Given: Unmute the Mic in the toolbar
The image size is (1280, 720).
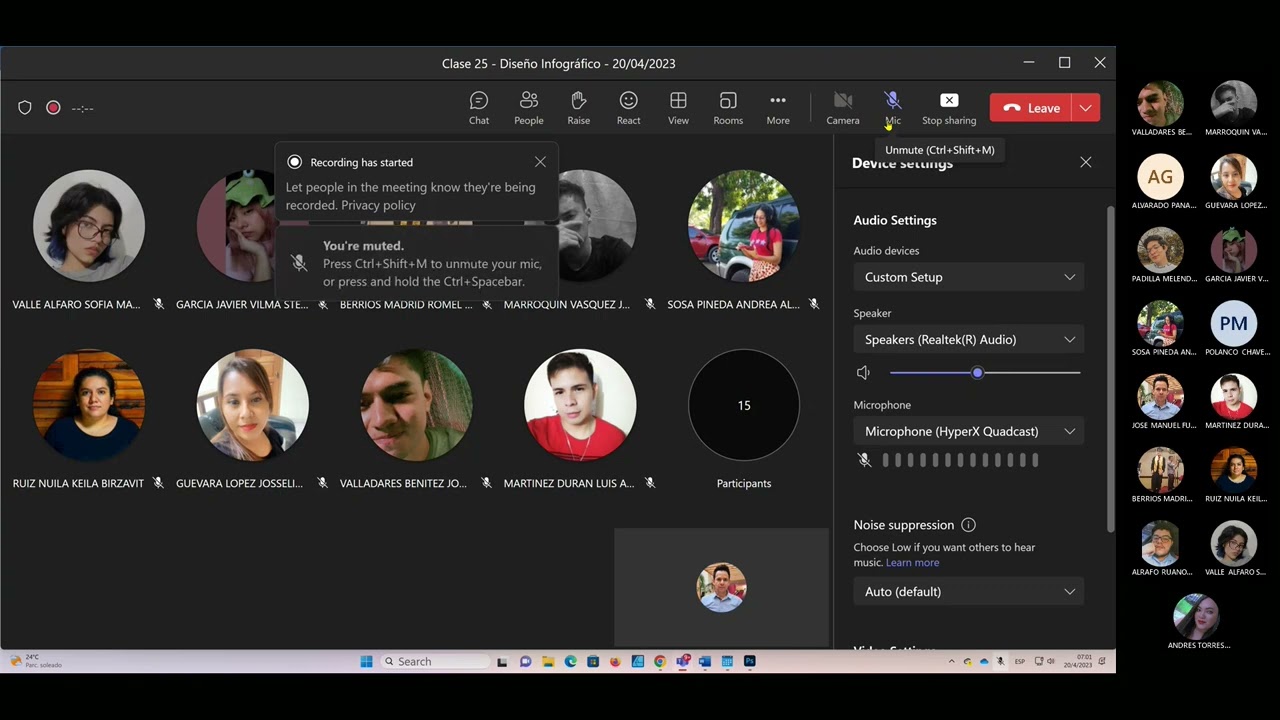Looking at the screenshot, I should coord(893,108).
